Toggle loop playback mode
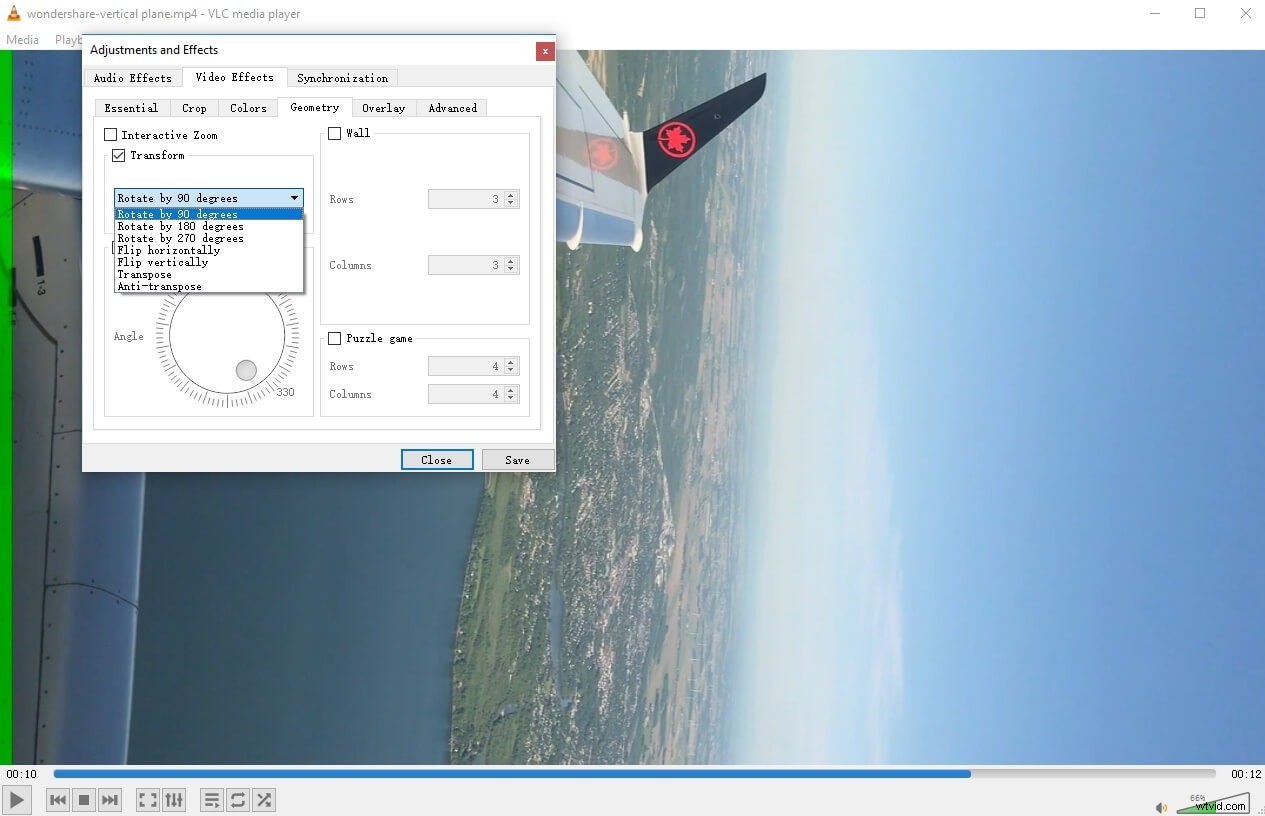1265x816 pixels. 238,799
